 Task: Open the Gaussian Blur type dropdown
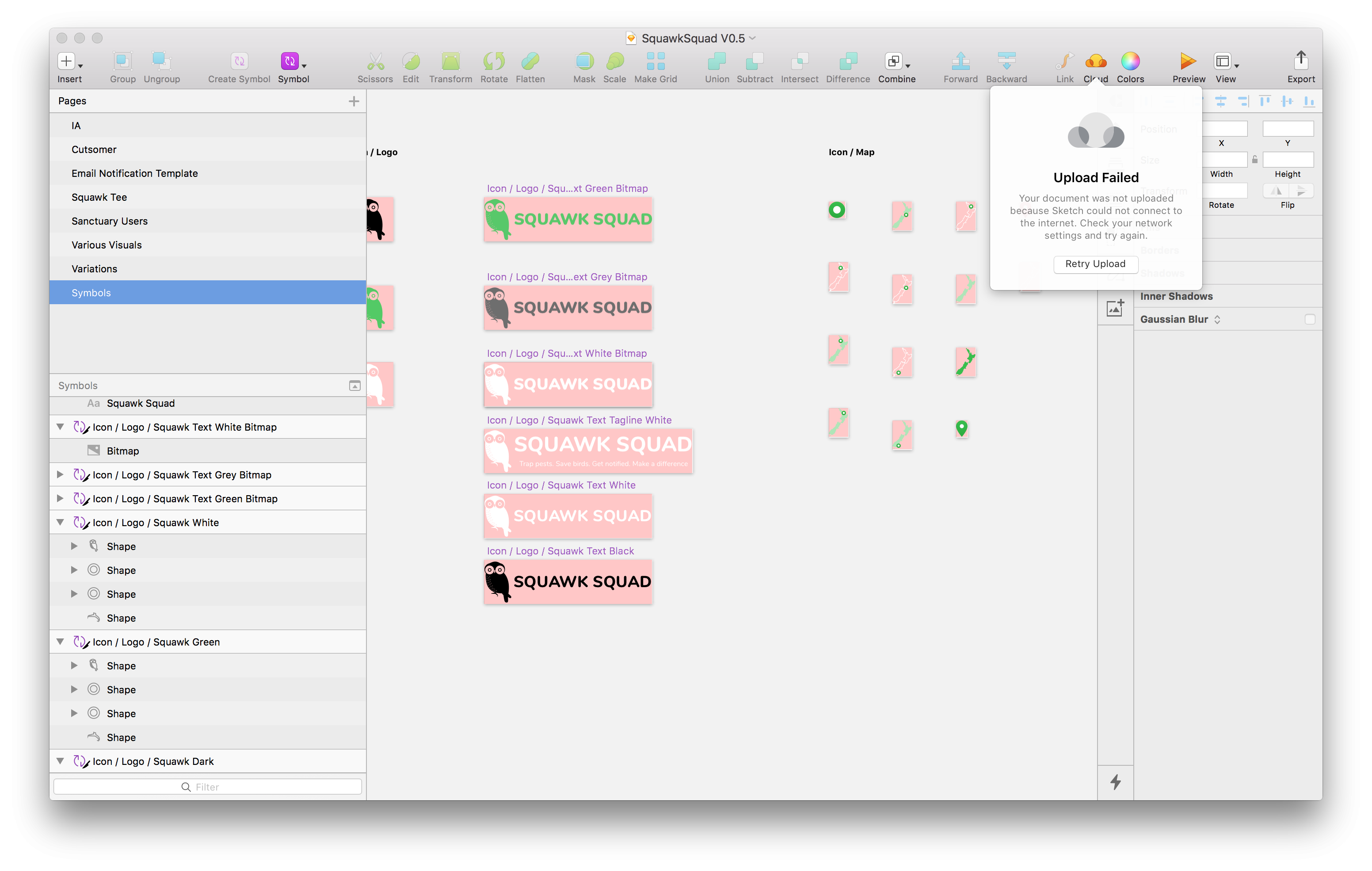tap(1217, 319)
